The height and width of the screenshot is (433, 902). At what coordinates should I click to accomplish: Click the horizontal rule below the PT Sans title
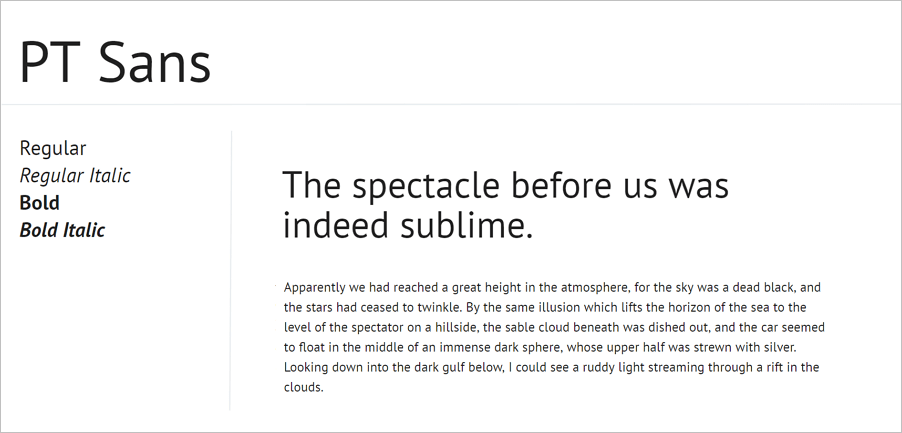point(451,105)
